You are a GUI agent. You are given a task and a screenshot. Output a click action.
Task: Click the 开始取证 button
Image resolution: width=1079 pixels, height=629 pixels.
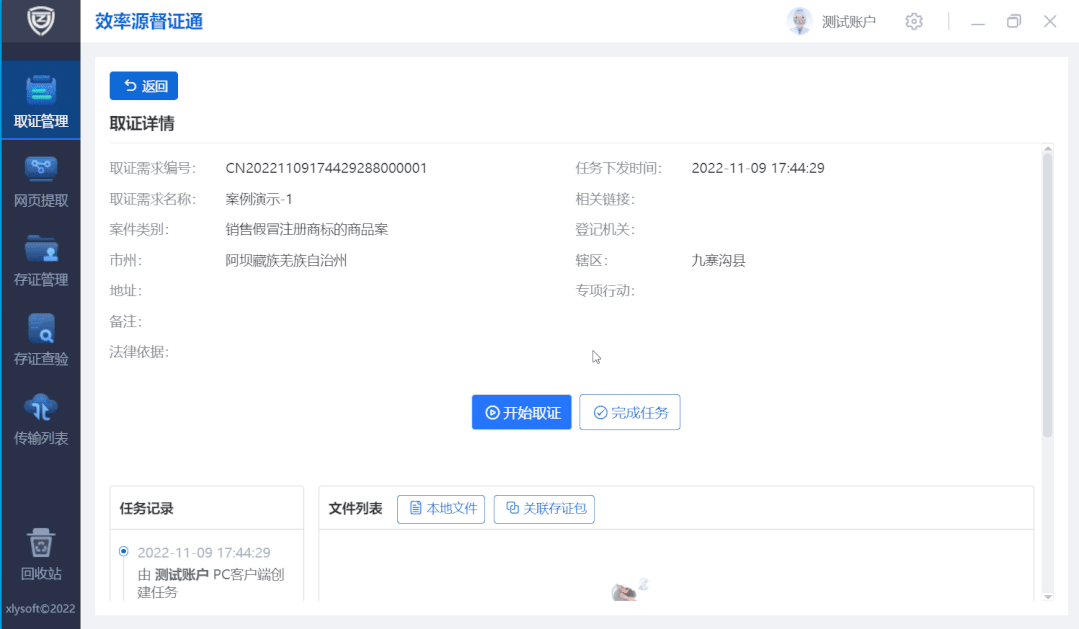click(521, 412)
